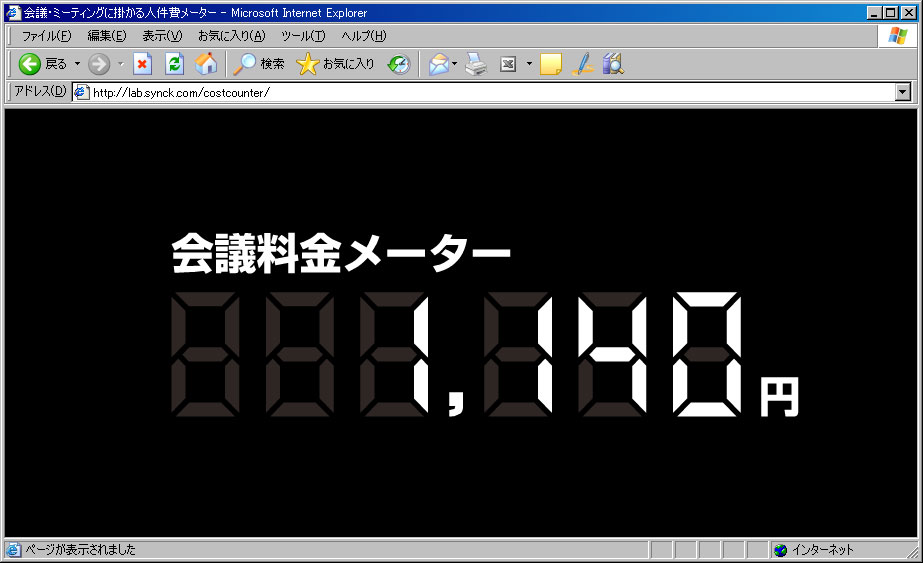Click the grayed-out Forward arrow button
The image size is (923, 563).
(x=99, y=64)
